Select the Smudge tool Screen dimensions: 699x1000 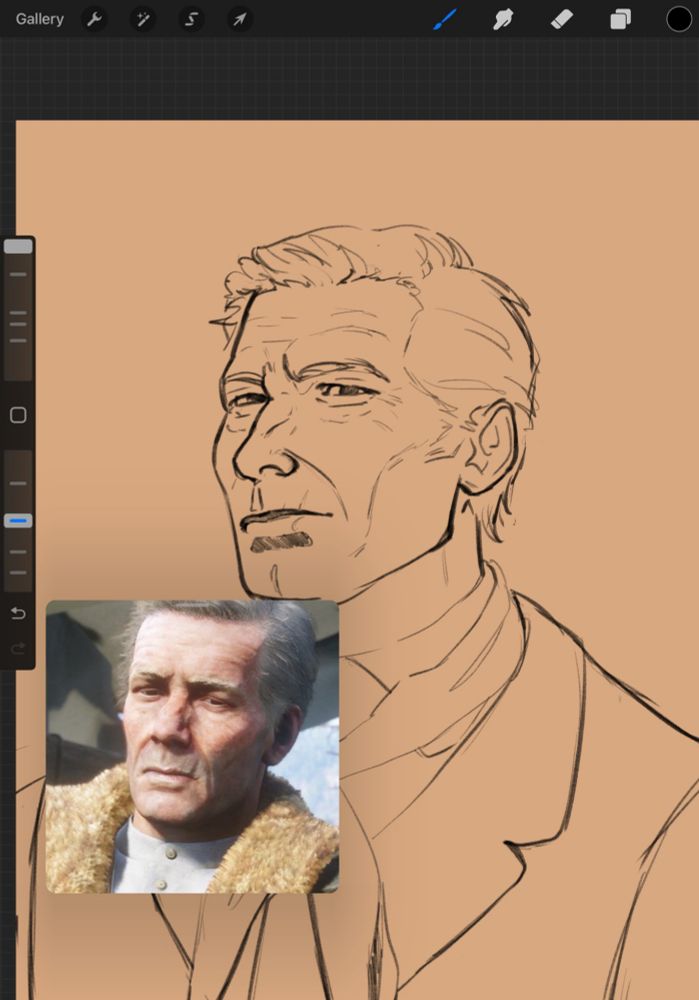[503, 19]
